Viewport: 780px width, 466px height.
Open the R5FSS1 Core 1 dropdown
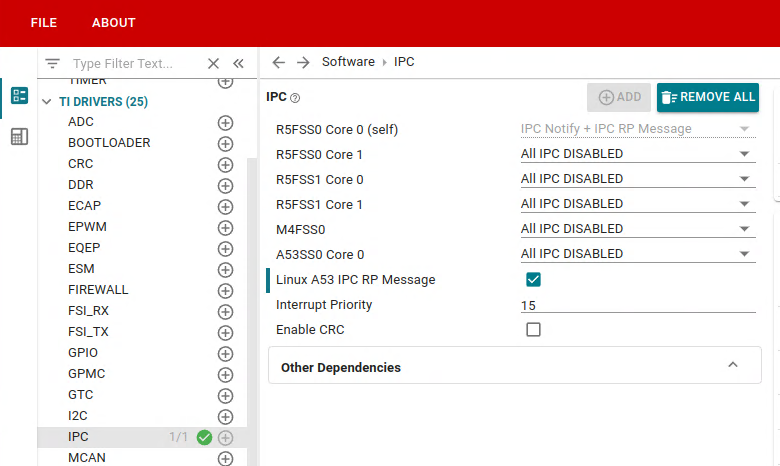pyautogui.click(x=638, y=204)
